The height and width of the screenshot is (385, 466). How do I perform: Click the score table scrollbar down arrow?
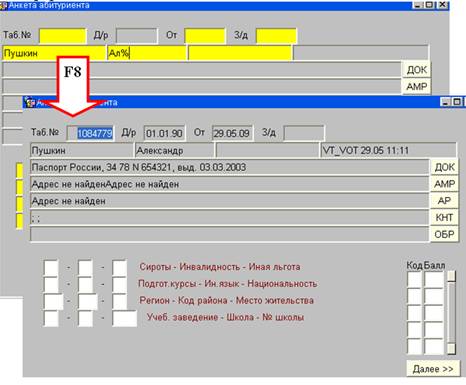coord(451,349)
